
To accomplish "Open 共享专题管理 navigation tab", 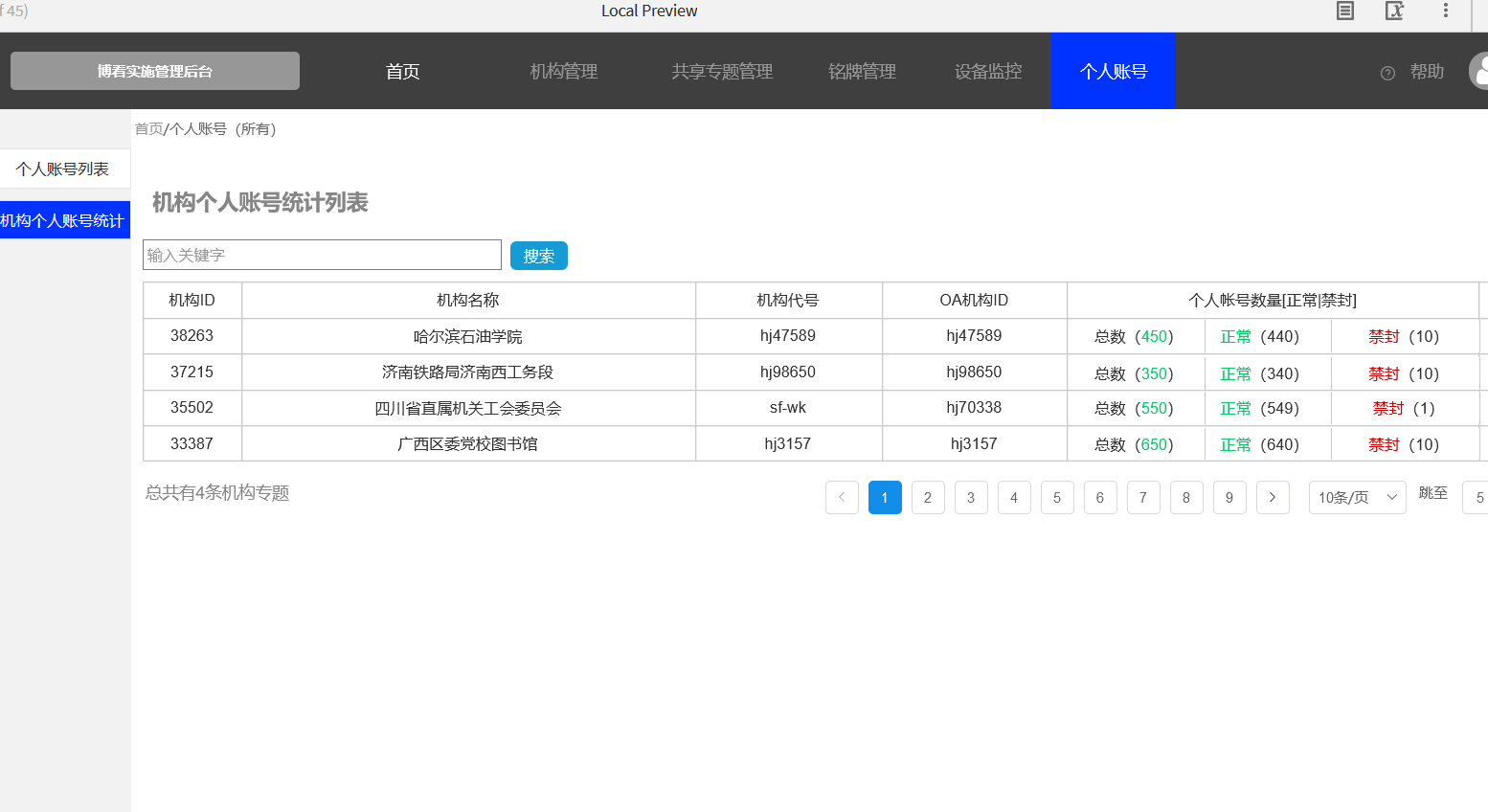I will pos(722,72).
